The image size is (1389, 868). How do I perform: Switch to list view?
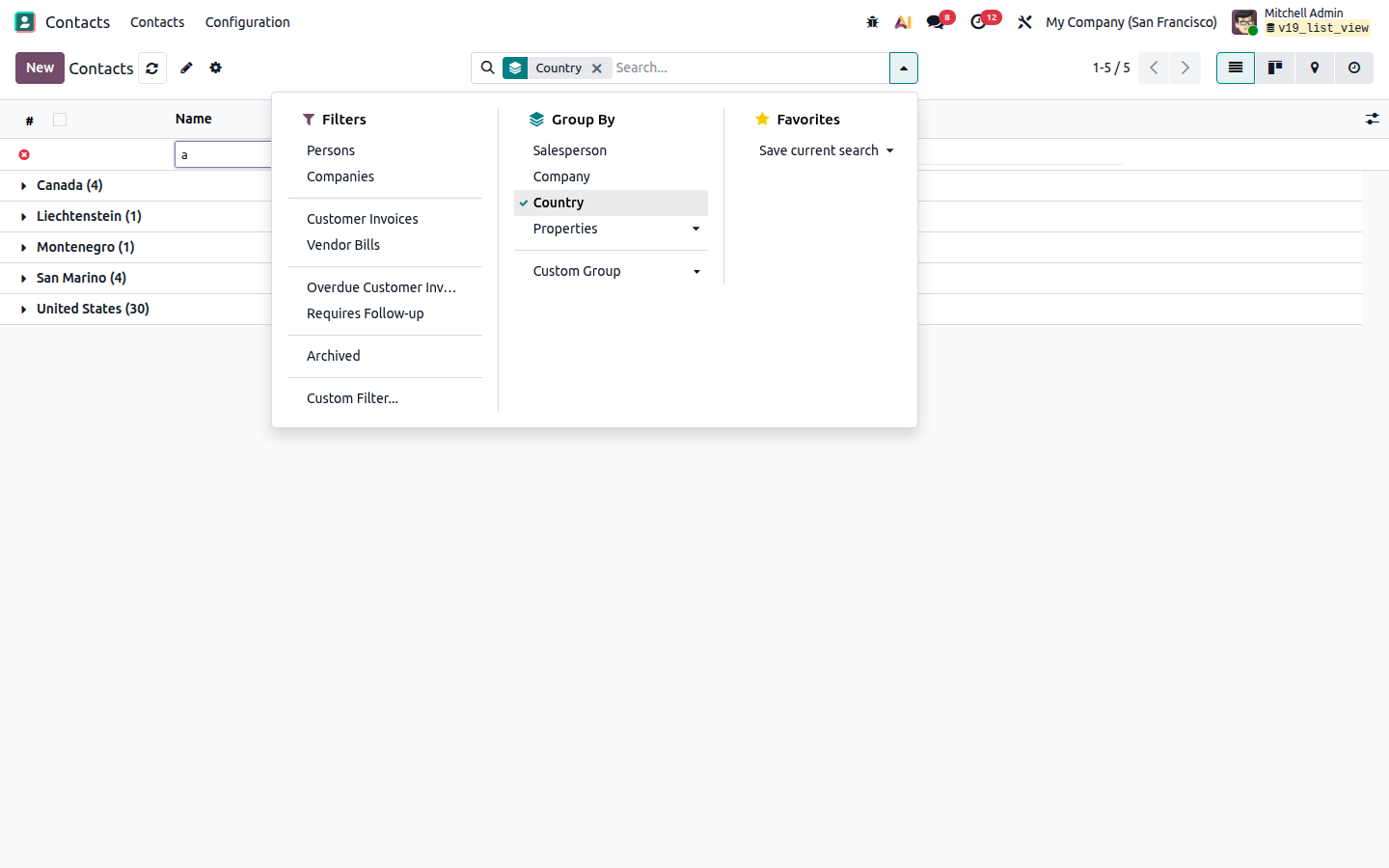coord(1236,68)
